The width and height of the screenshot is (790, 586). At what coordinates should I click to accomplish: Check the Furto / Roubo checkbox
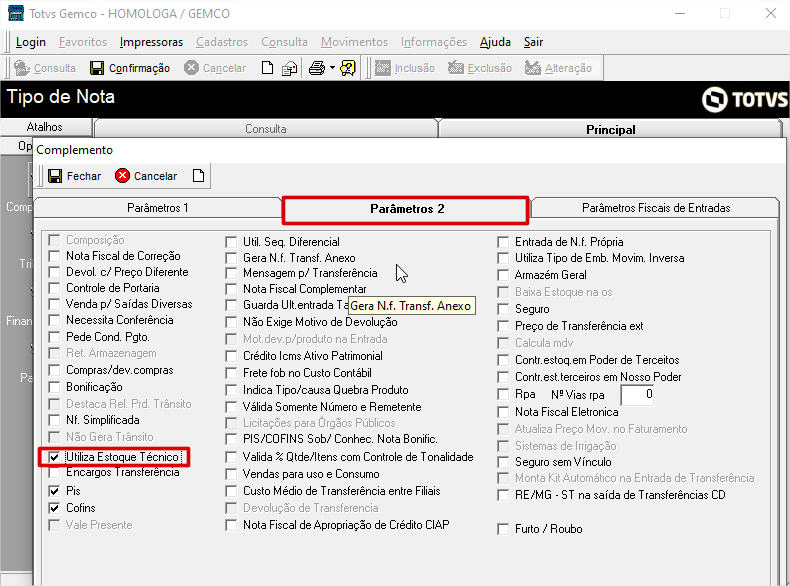[x=503, y=530]
